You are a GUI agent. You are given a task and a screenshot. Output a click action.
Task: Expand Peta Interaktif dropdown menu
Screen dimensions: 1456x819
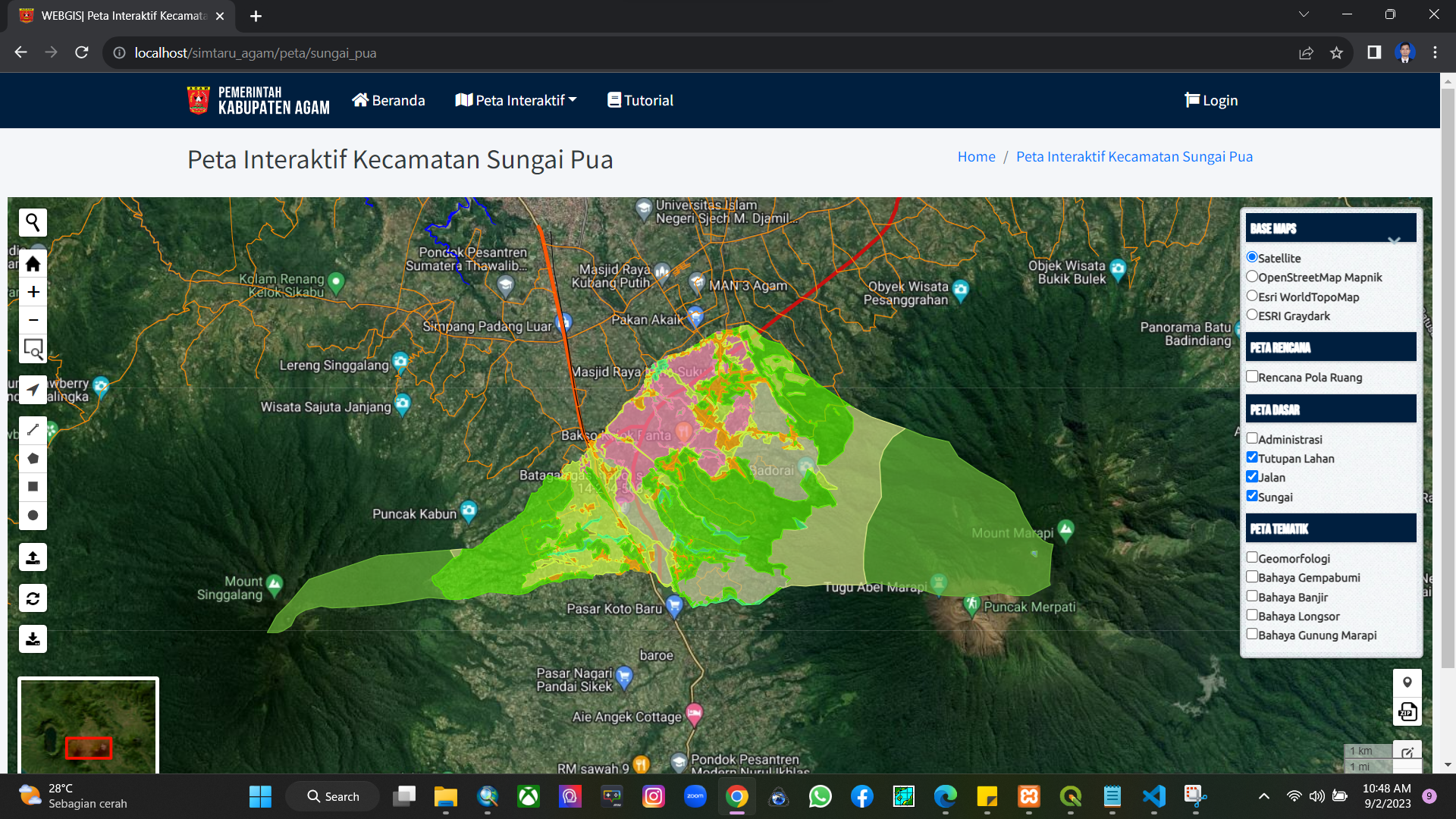516,100
